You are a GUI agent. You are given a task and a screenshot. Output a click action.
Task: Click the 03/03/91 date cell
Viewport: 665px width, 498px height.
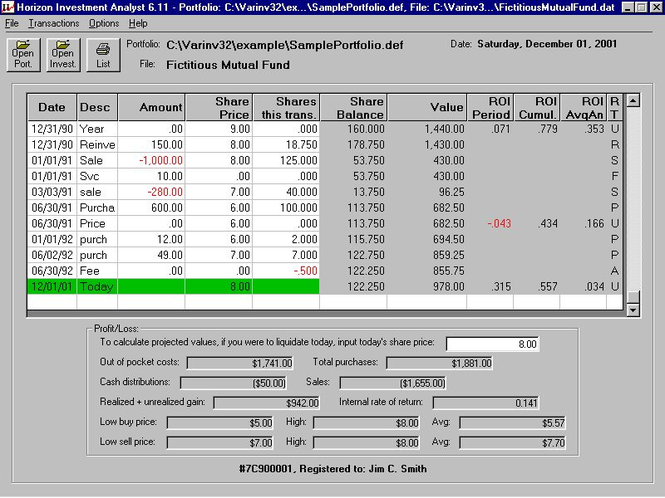[x=52, y=192]
